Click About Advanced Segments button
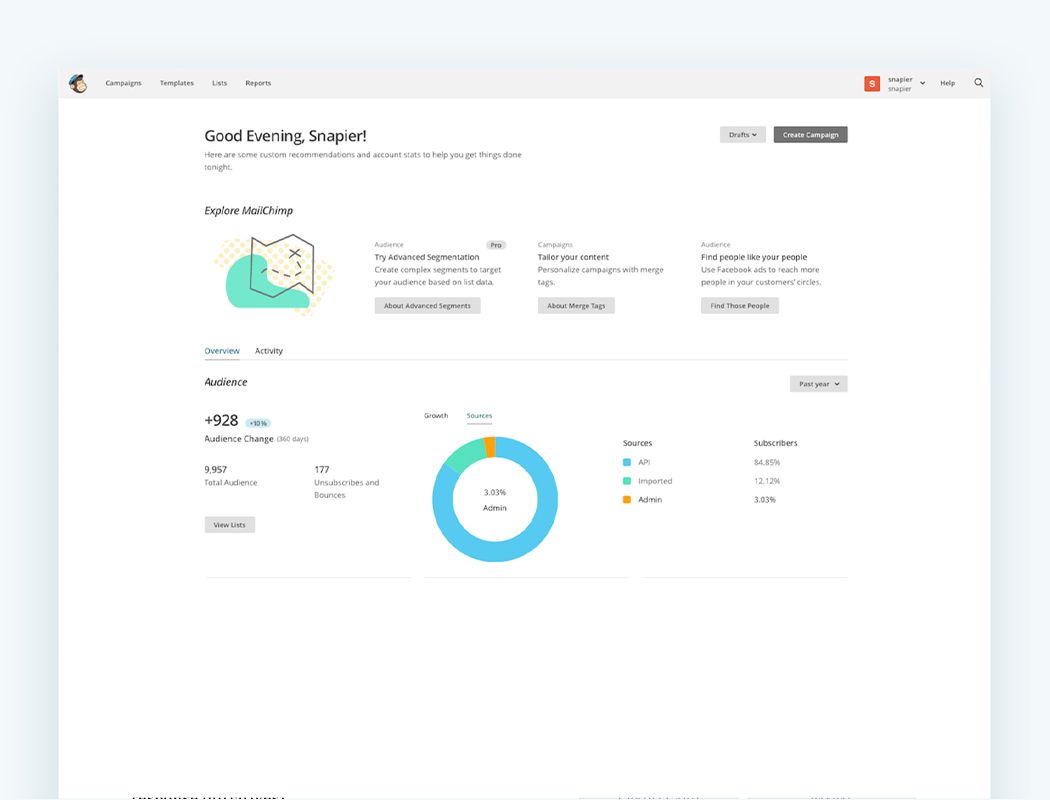The height and width of the screenshot is (800, 1050). [427, 306]
